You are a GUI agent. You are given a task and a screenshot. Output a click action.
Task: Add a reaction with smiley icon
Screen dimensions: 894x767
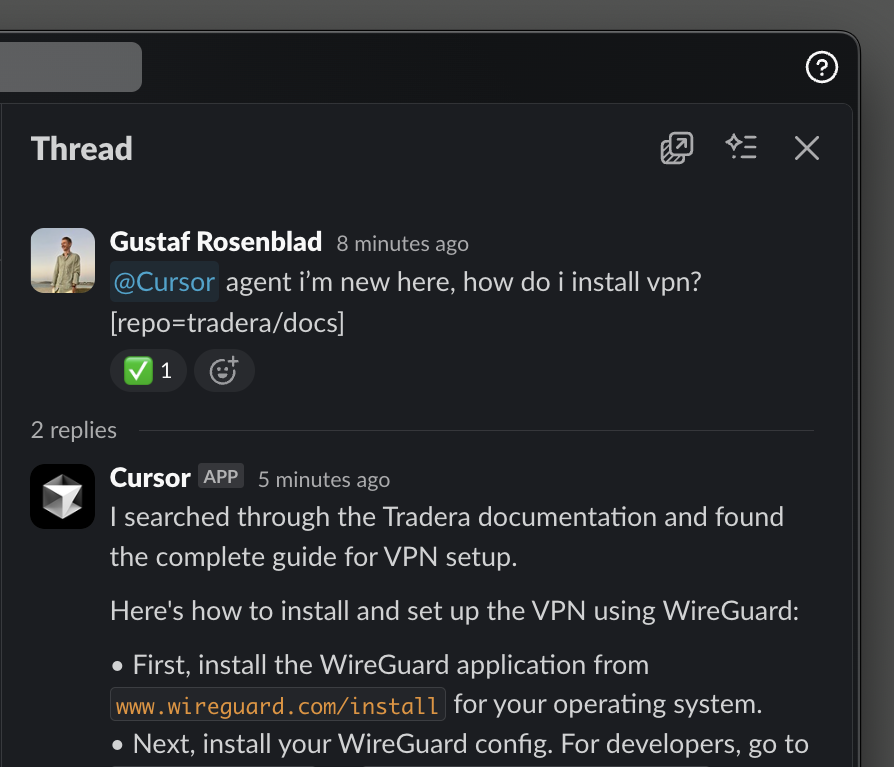(x=224, y=371)
